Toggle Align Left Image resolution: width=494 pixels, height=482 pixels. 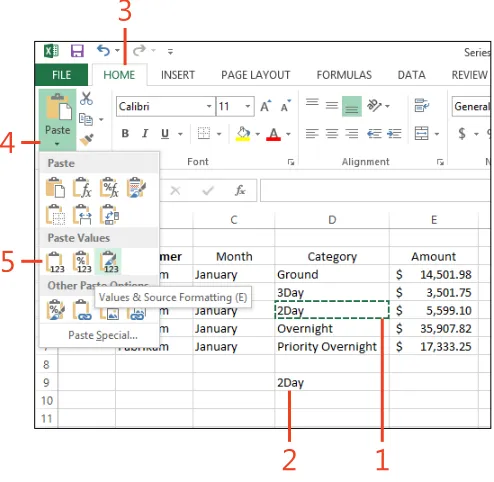coord(312,134)
